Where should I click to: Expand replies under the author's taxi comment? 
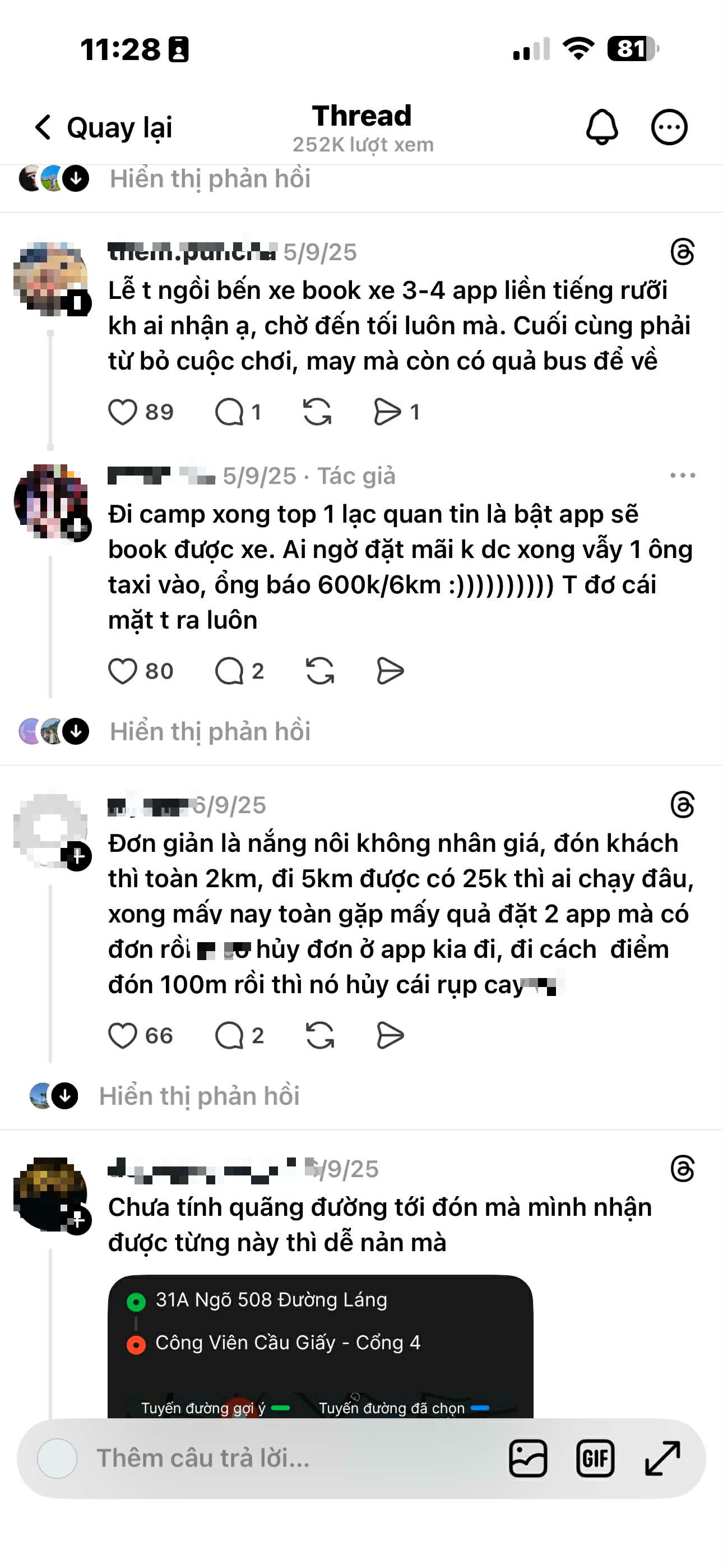click(210, 731)
